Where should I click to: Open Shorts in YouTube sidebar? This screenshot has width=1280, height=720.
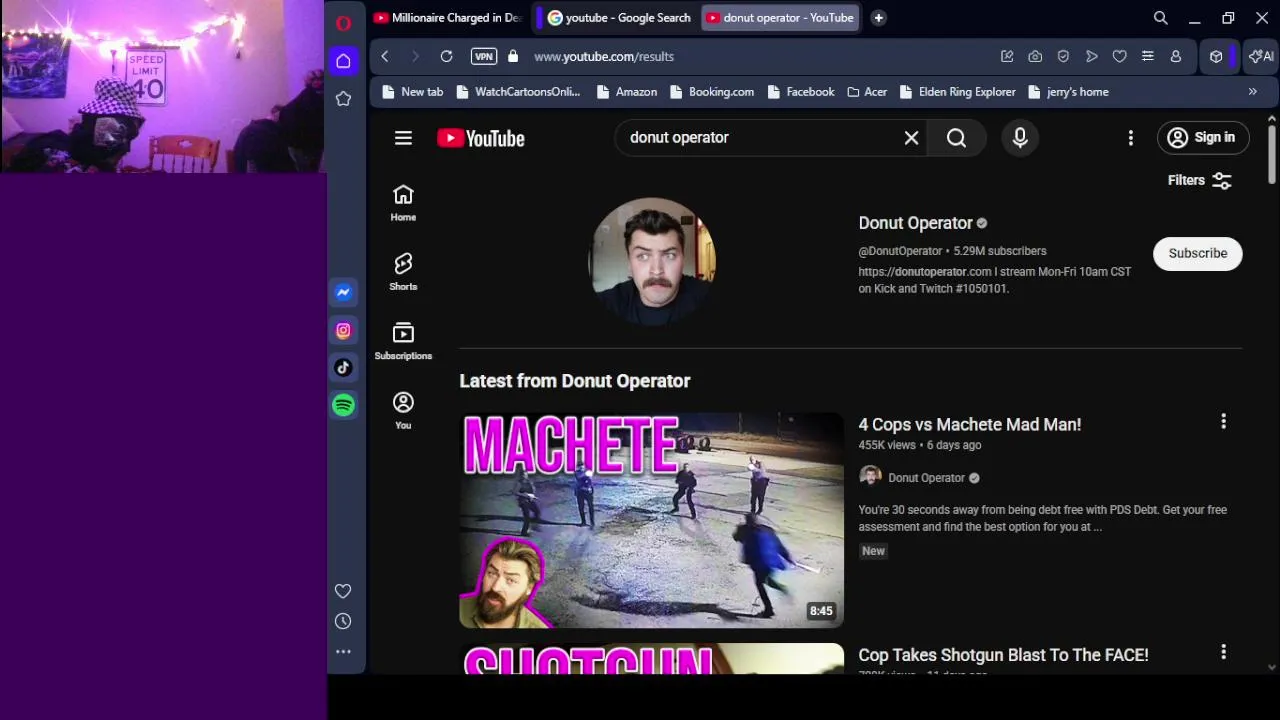[403, 272]
